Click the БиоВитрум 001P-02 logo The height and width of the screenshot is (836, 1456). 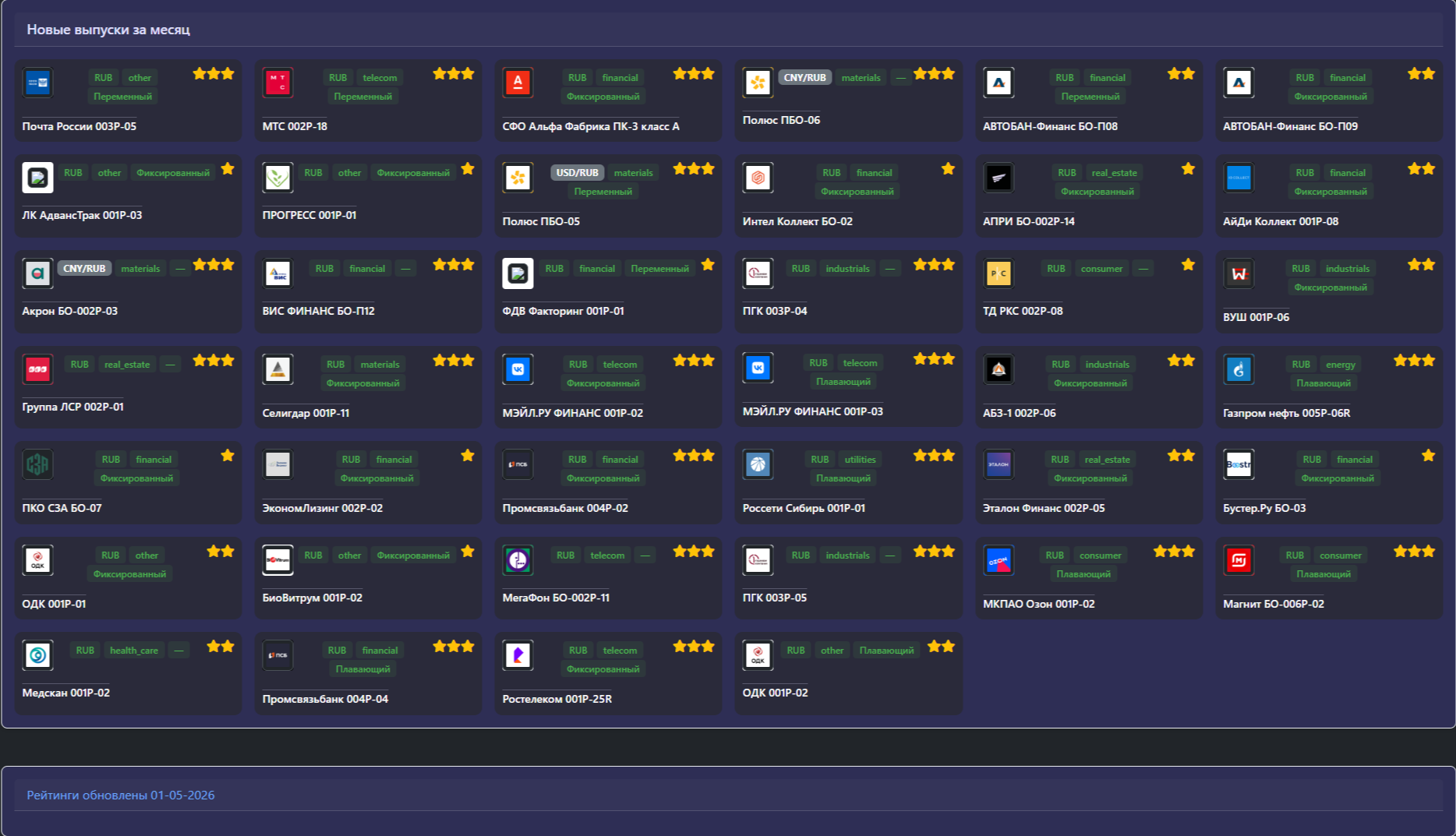pyautogui.click(x=277, y=560)
